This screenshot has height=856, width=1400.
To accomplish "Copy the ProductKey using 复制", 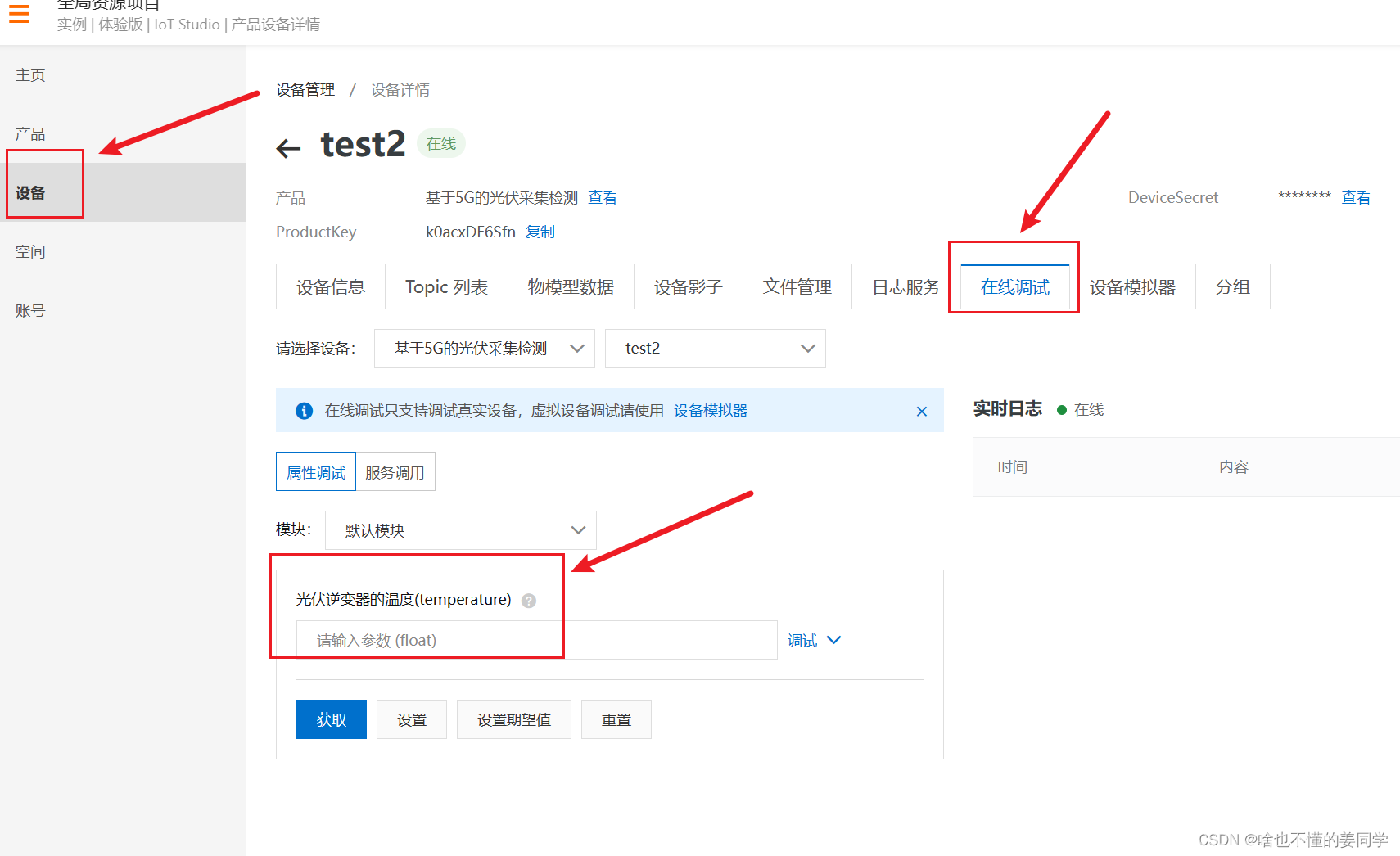I will click(x=540, y=232).
